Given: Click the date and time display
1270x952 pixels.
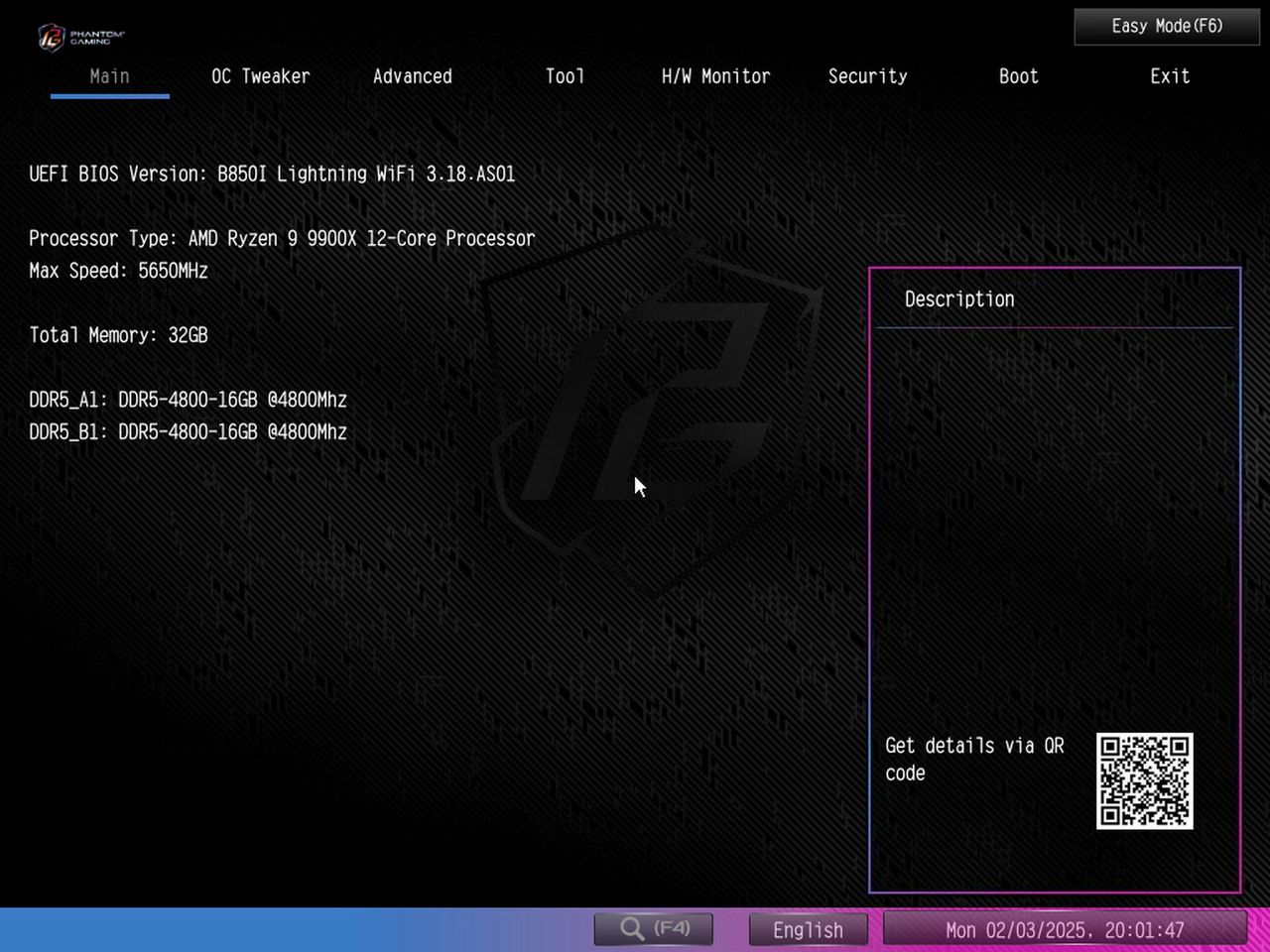Looking at the screenshot, I should [1065, 930].
